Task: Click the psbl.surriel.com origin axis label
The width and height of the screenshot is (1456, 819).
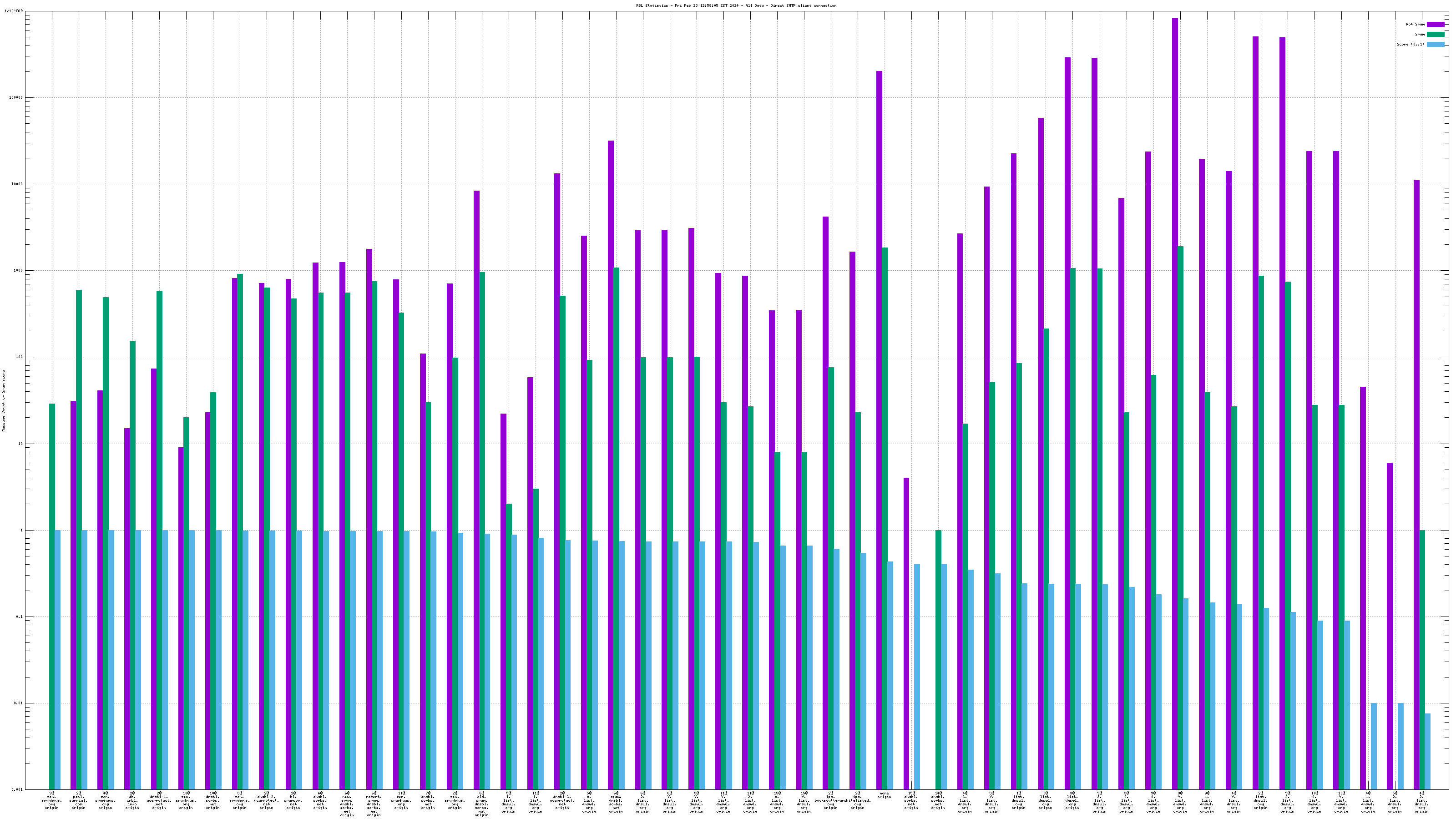Action: [x=79, y=801]
